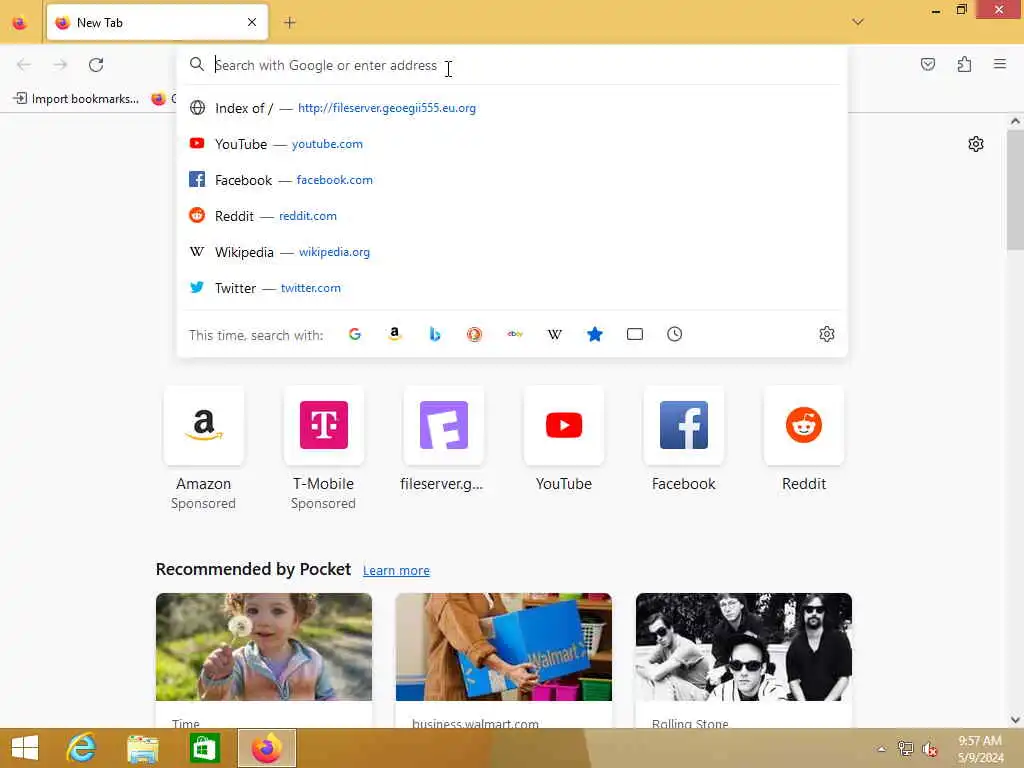
Task: Open the Windows Start button
Action: coord(25,748)
